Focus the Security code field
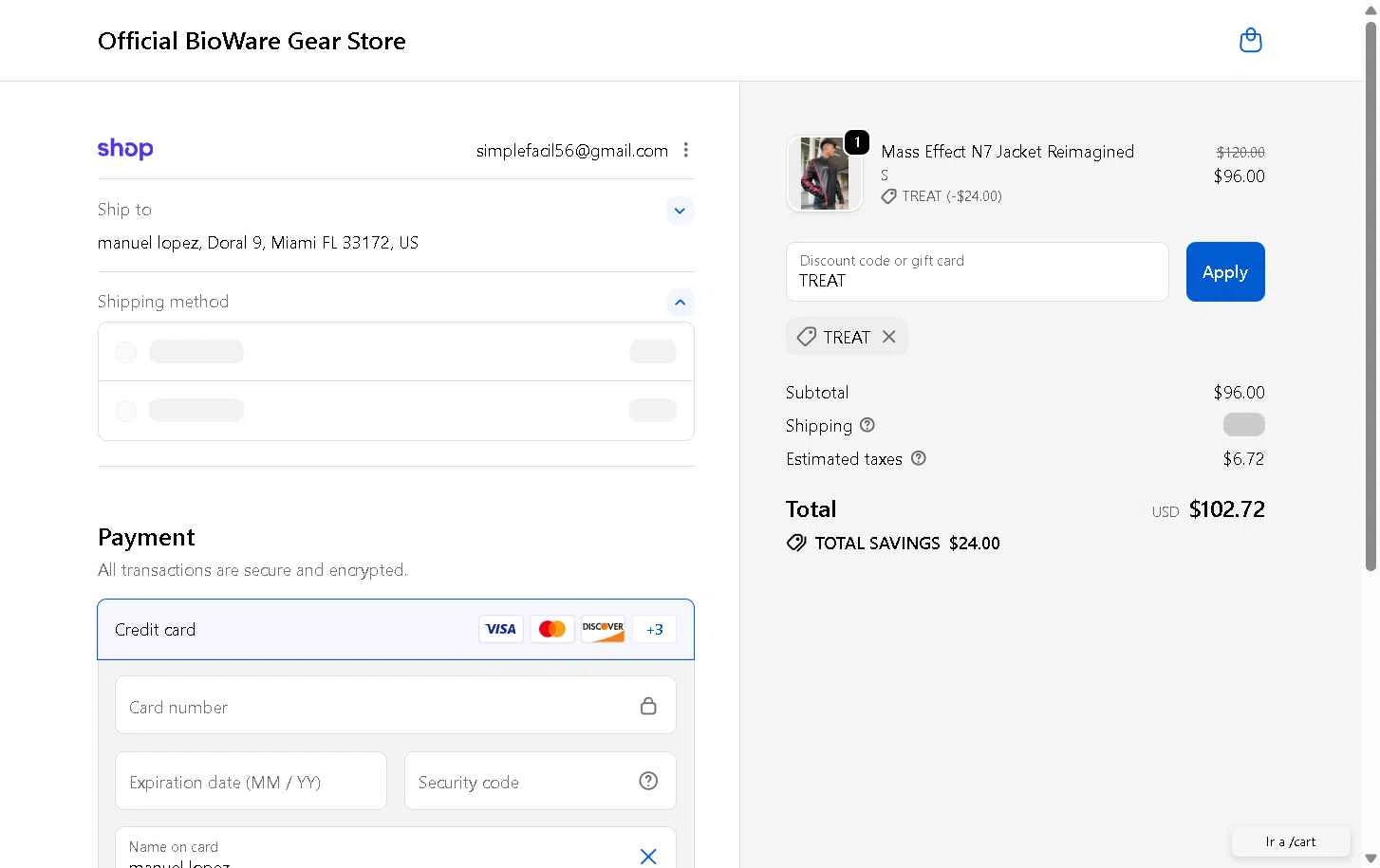The image size is (1380, 868). [540, 781]
